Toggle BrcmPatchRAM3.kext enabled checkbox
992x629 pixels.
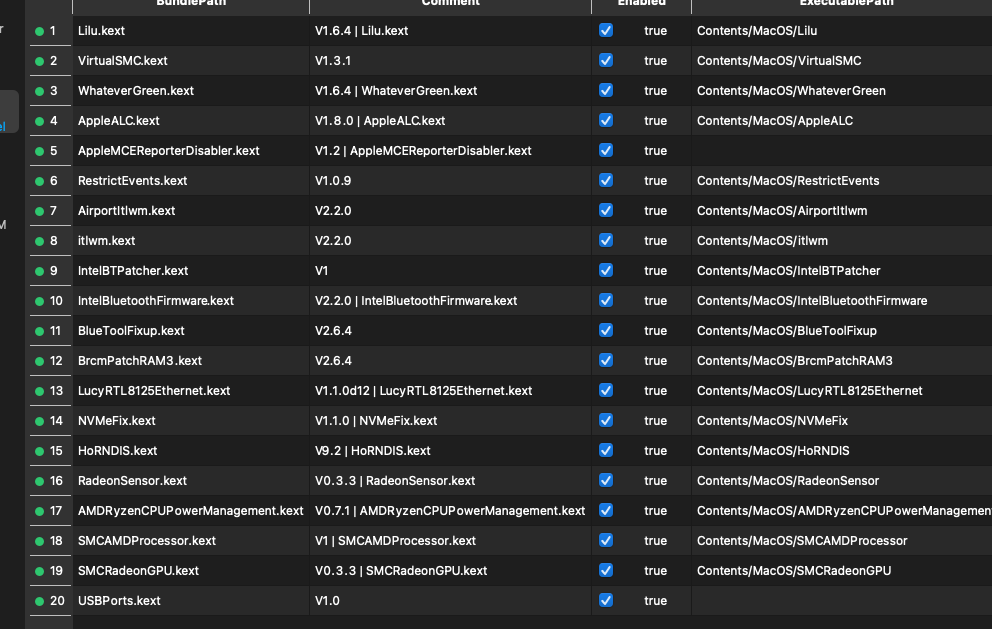click(x=605, y=360)
